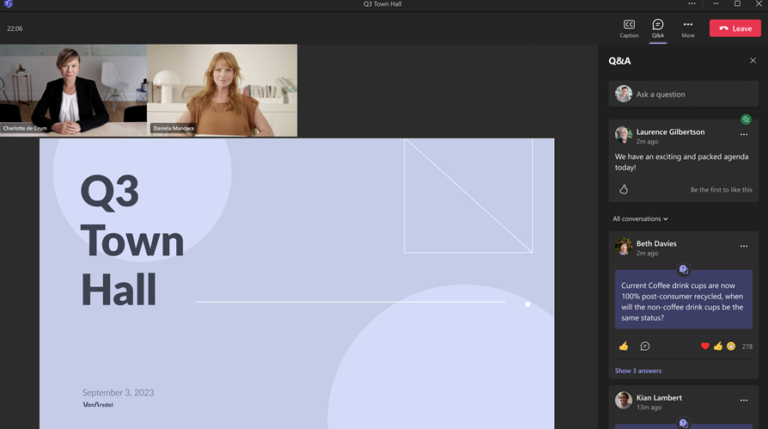Image resolution: width=768 pixels, height=429 pixels.
Task: Click the Teams app icon in title bar
Action: 8,4
